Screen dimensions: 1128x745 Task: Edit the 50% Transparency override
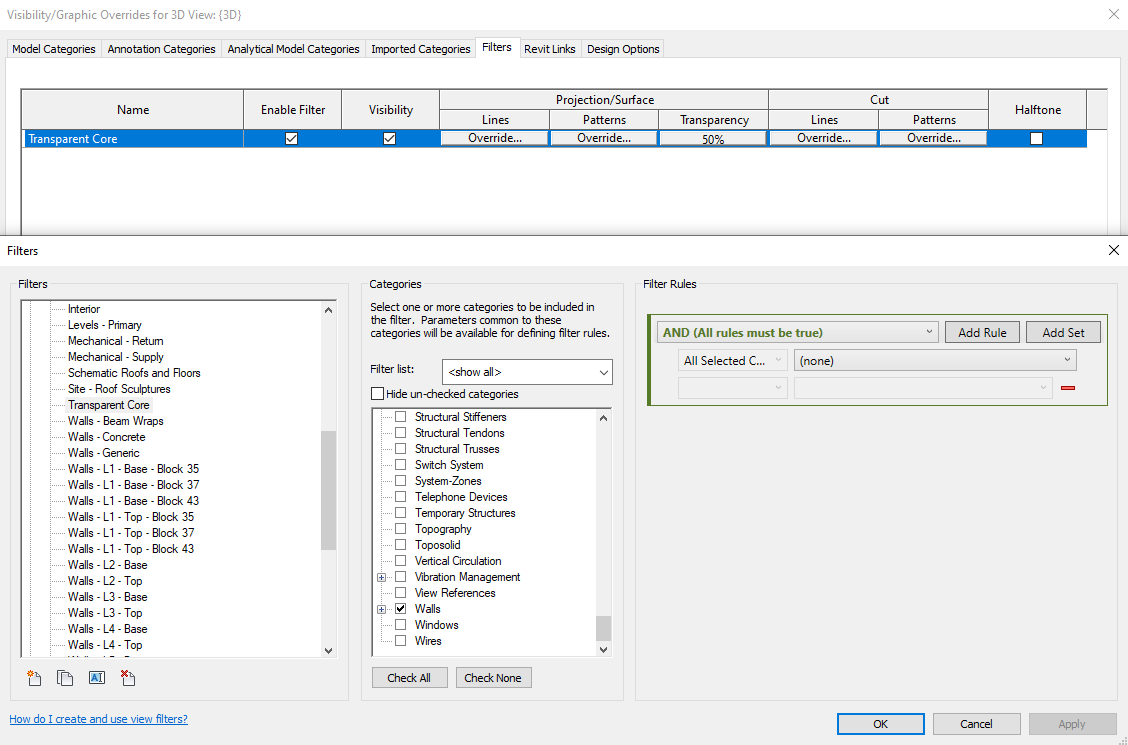713,138
